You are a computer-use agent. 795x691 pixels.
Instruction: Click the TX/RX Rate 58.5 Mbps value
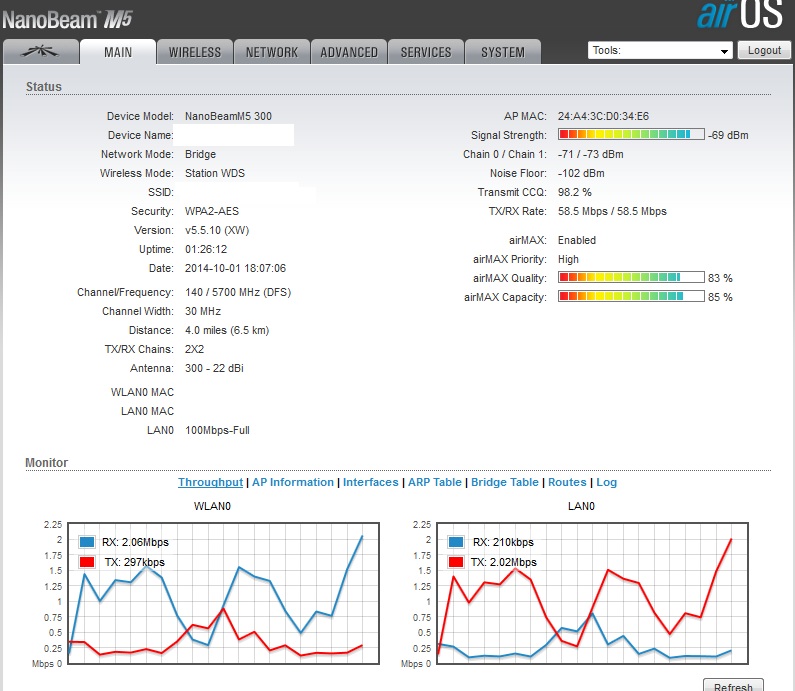point(612,211)
